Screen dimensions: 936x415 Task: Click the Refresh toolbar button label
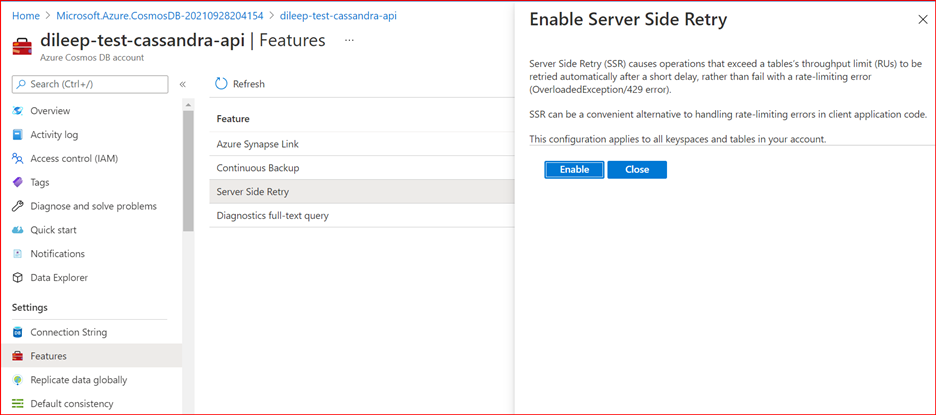pyautogui.click(x=248, y=84)
